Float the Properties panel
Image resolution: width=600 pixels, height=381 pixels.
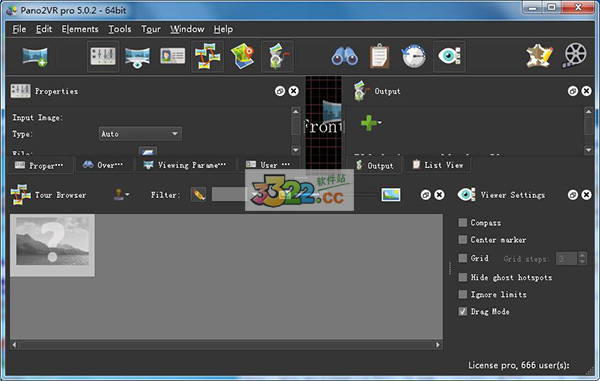tap(280, 91)
